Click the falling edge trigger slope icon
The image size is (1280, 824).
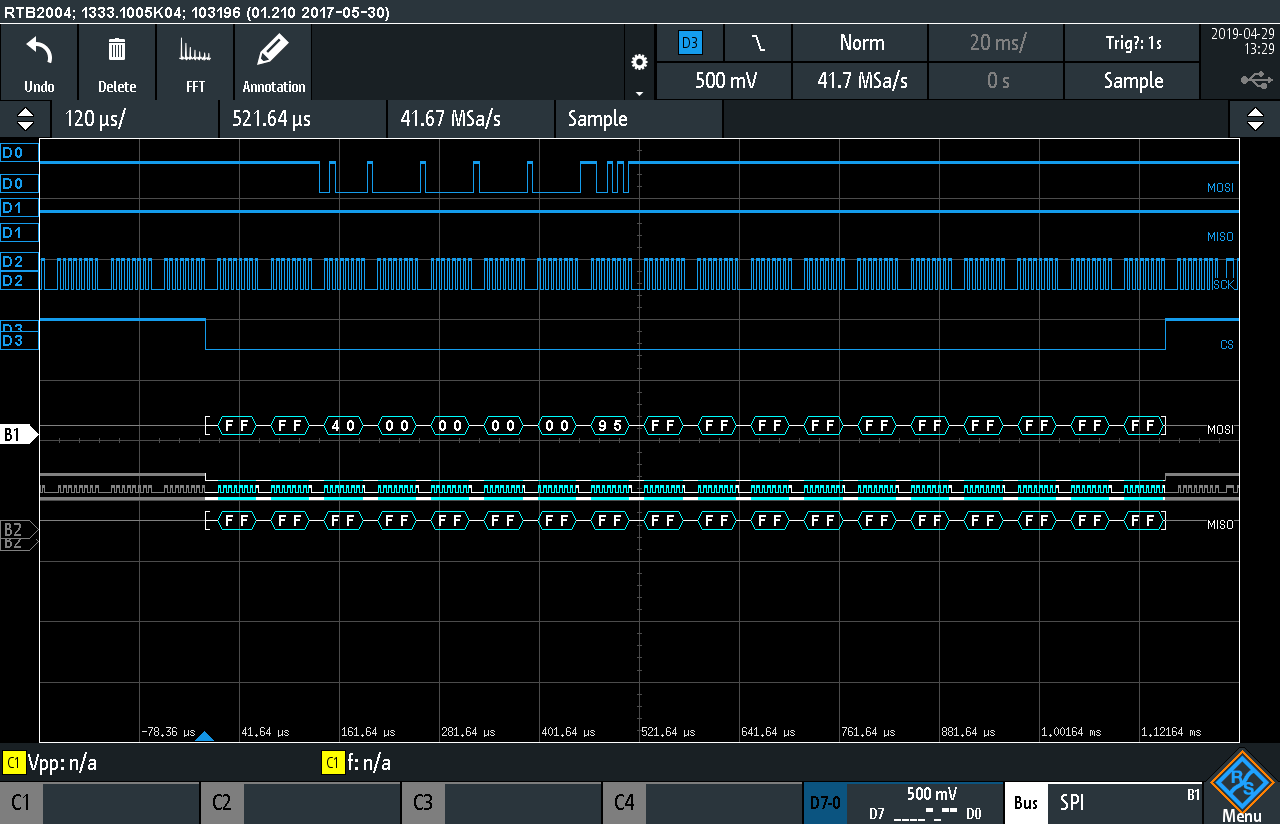point(759,43)
